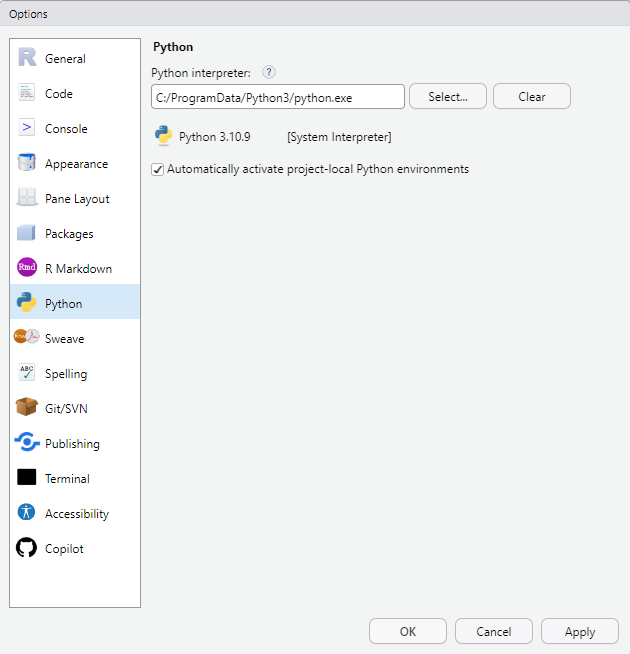Click the Appearance paint bucket icon
This screenshot has width=630, height=654.
pyautogui.click(x=27, y=163)
